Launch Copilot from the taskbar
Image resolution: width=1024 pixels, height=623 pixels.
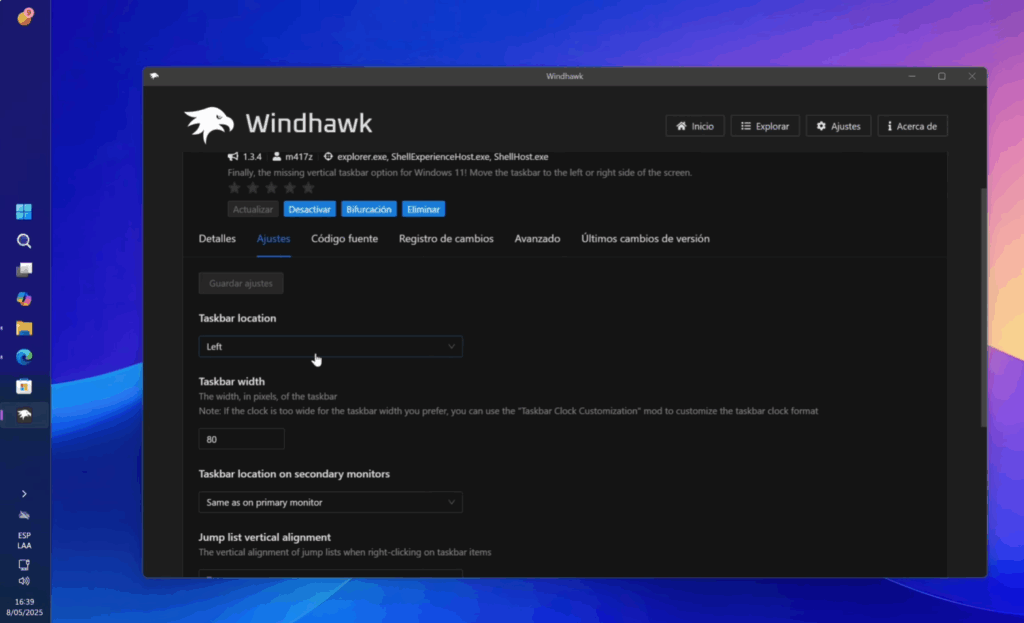(24, 299)
